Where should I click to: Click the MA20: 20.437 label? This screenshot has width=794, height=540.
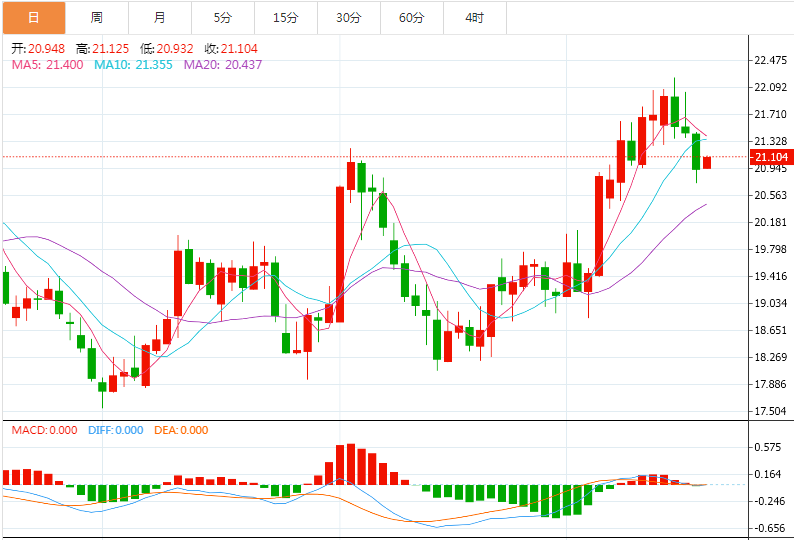223,65
